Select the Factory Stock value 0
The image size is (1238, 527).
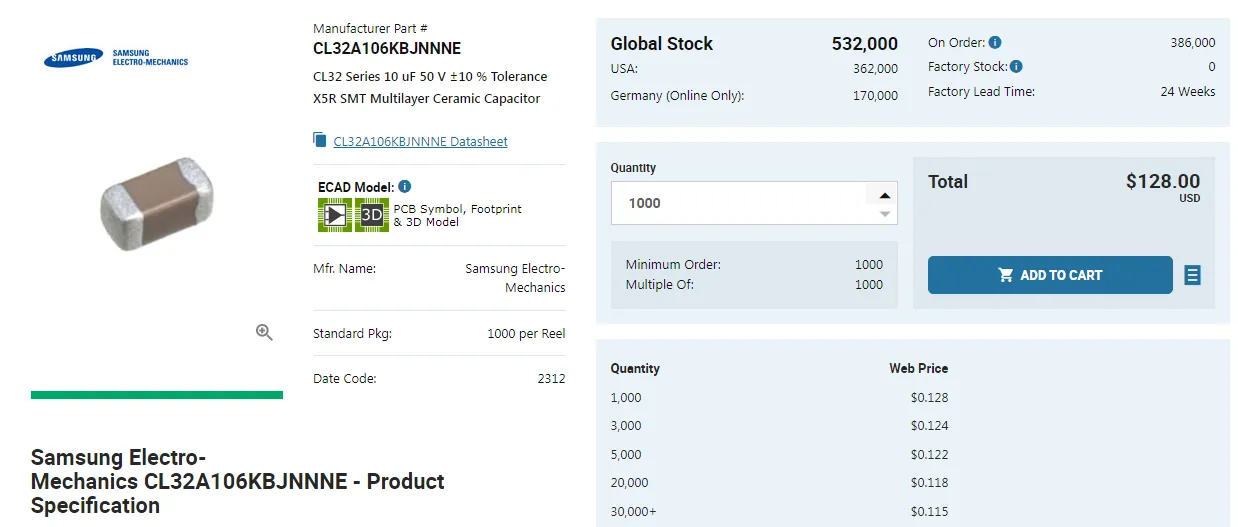(x=1212, y=67)
